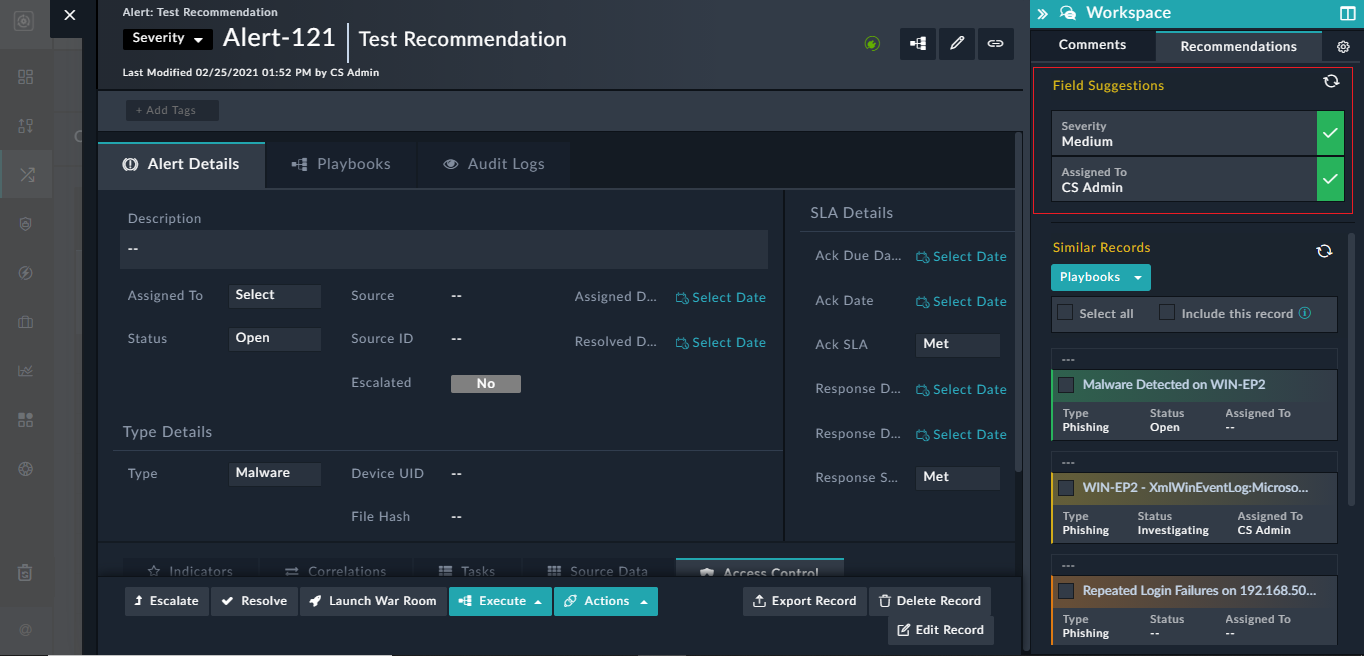Accept the Severity Medium suggestion checkmark

[x=1329, y=131]
